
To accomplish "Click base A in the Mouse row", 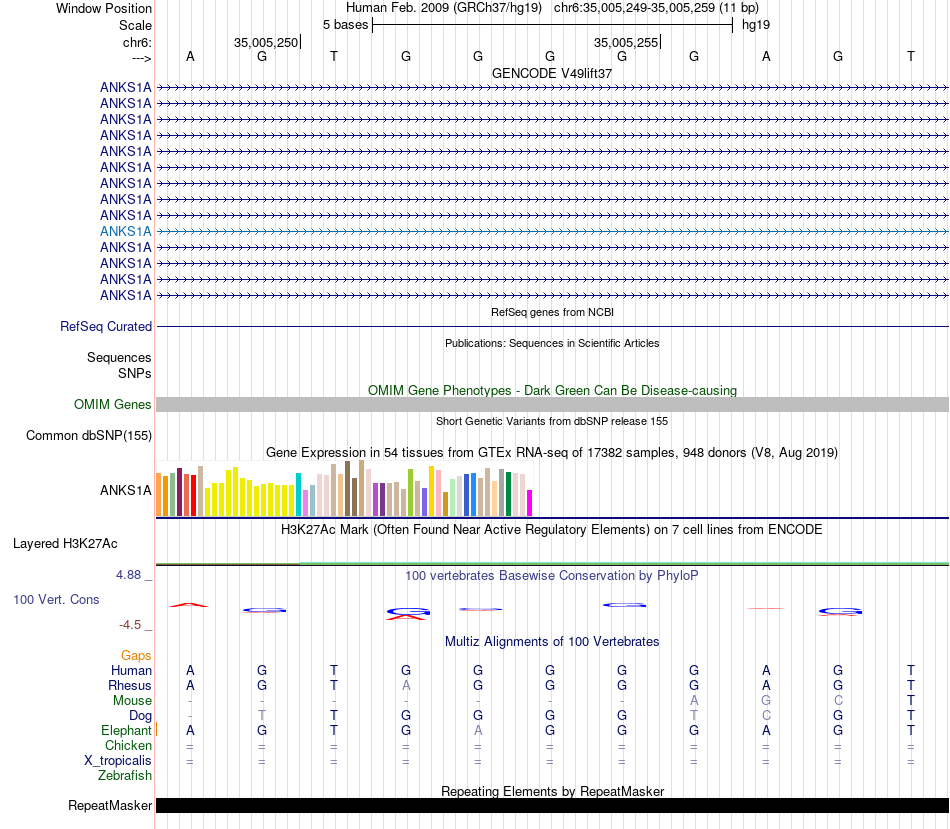I will (694, 701).
